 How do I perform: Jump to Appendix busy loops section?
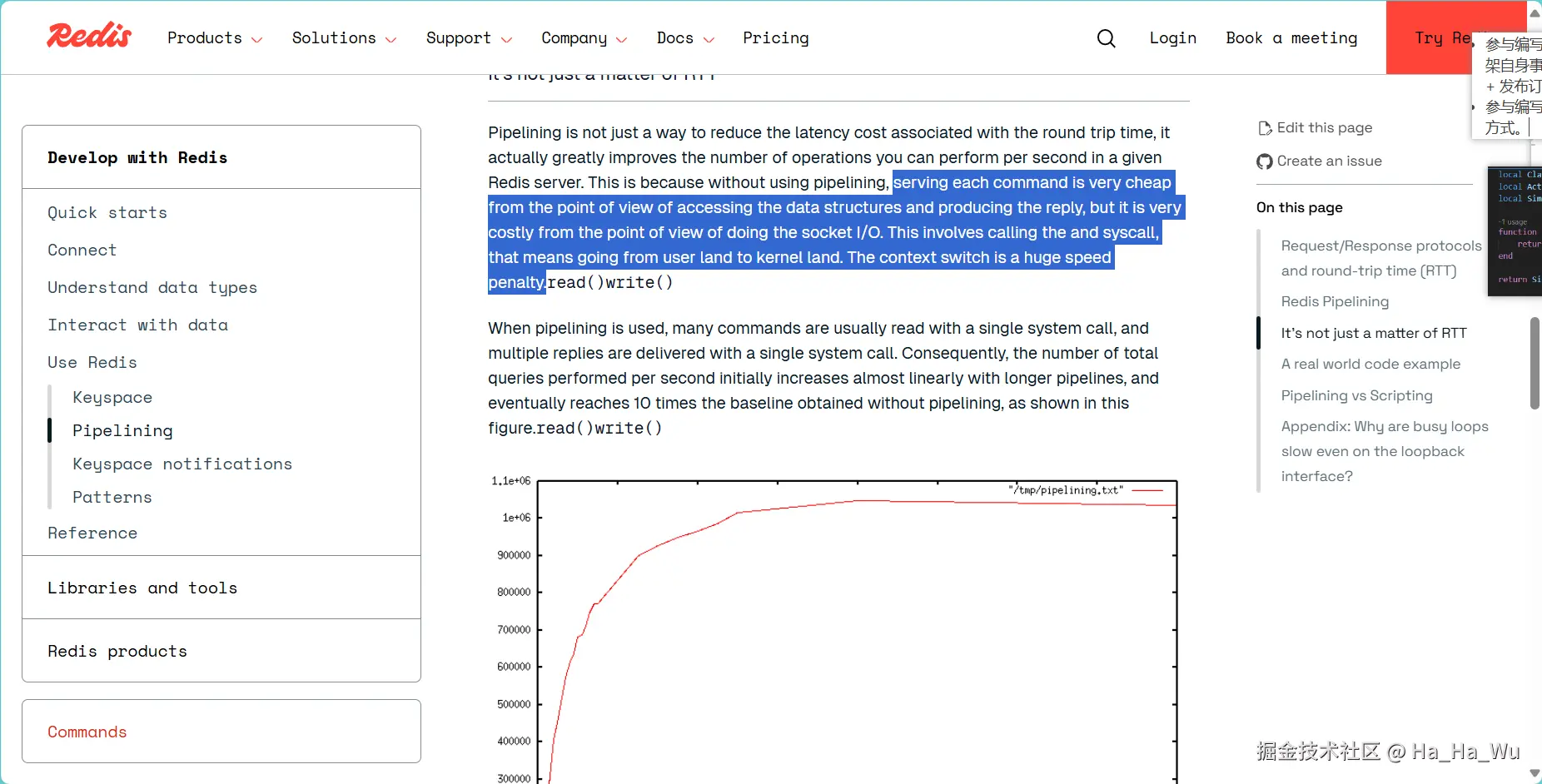(x=1385, y=451)
